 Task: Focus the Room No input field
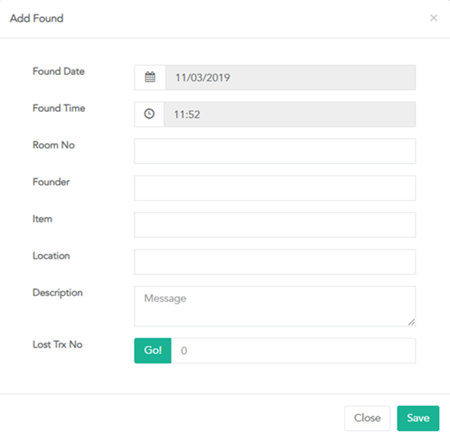click(275, 151)
